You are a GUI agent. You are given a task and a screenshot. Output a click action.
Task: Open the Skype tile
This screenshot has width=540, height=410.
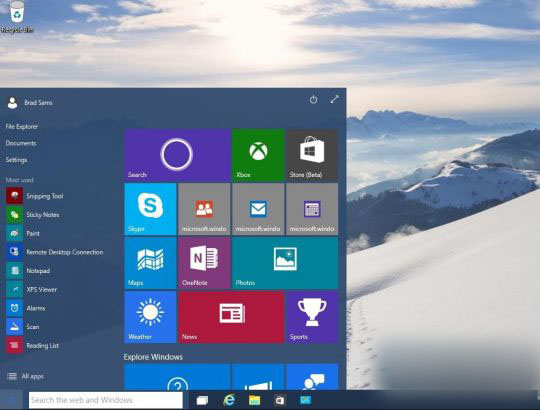150,209
